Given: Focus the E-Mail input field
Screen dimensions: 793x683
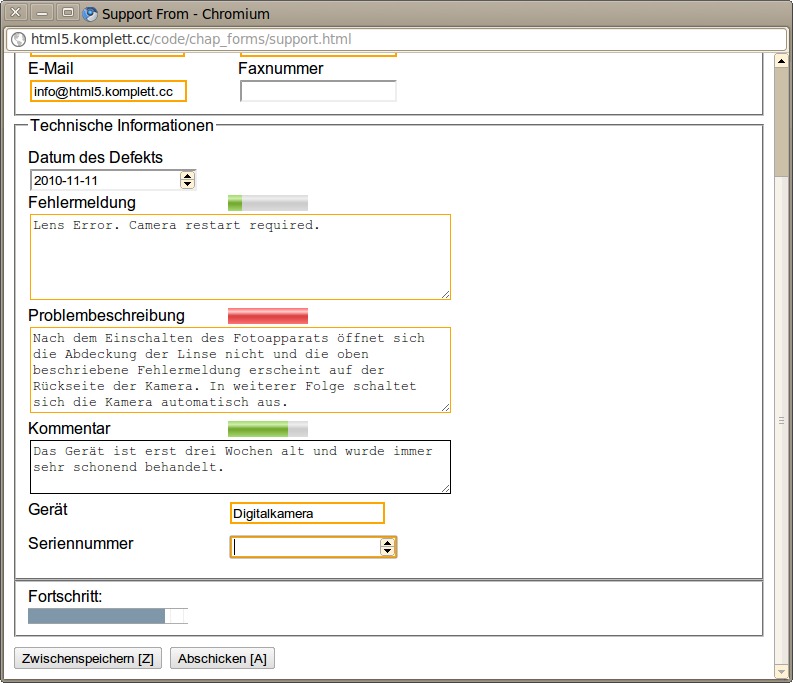Looking at the screenshot, I should [x=108, y=92].
